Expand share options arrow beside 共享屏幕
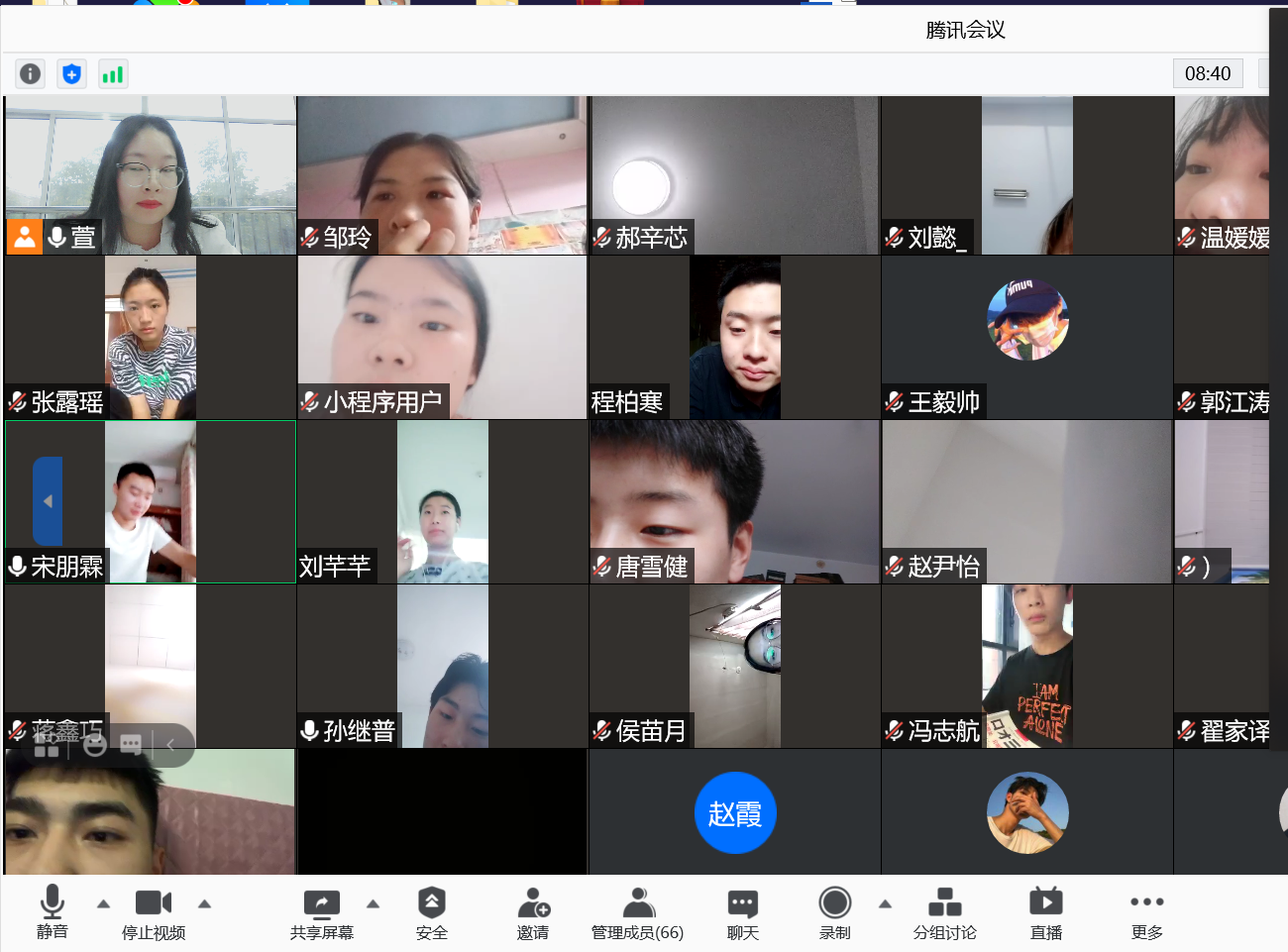 [373, 903]
